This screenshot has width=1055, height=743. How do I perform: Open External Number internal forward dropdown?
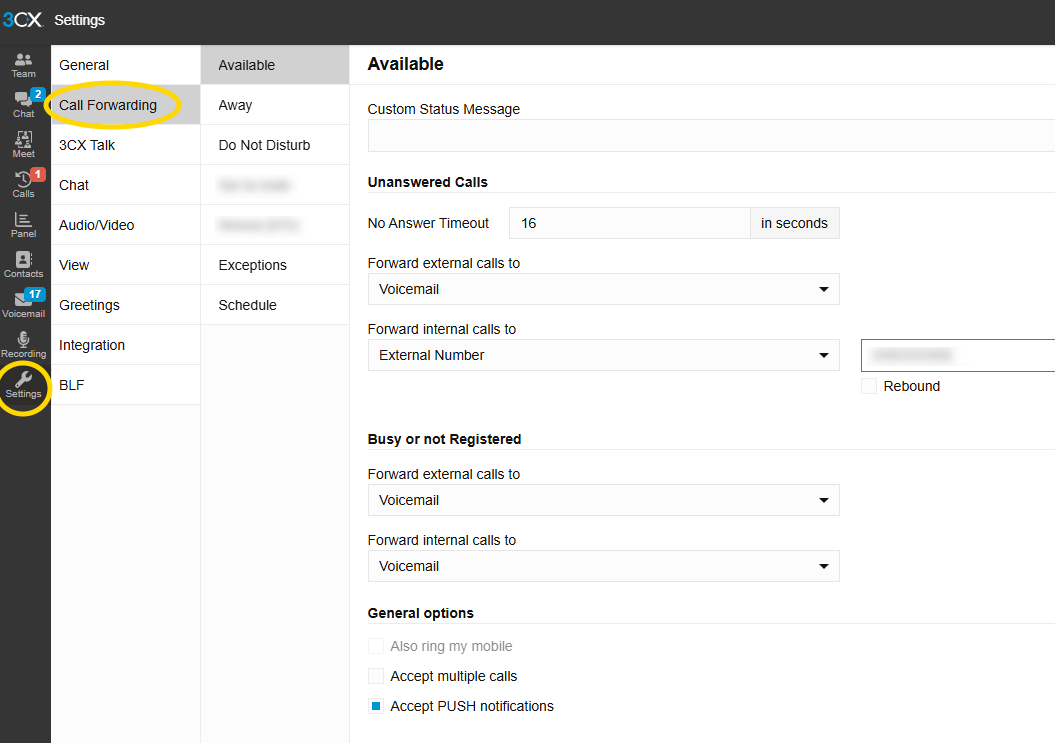pos(604,355)
